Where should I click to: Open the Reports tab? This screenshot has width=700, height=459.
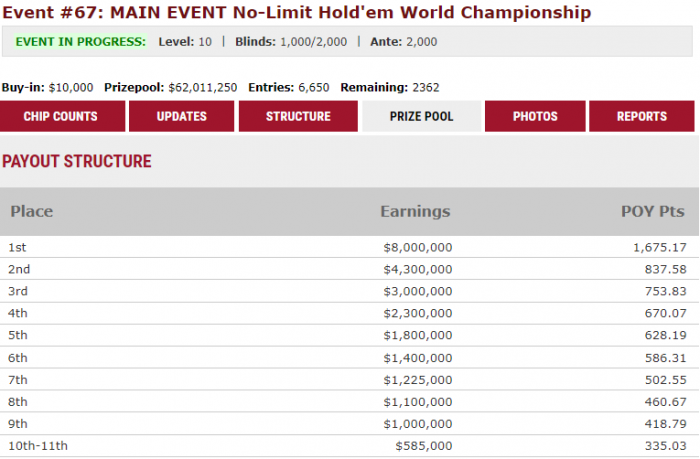(x=642, y=116)
